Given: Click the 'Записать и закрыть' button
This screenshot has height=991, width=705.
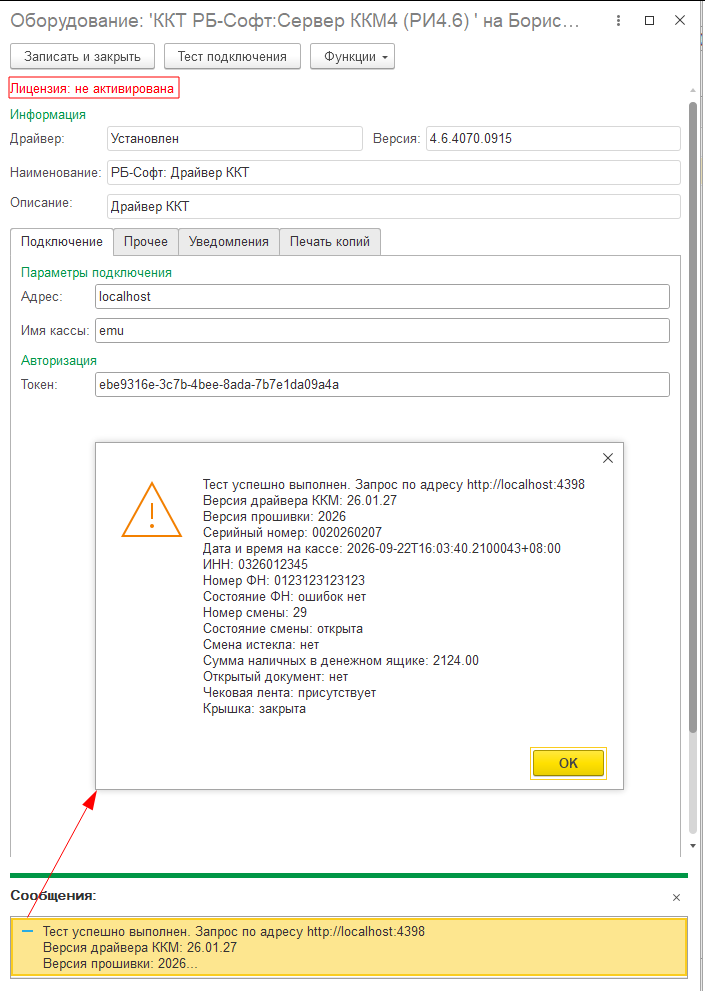Looking at the screenshot, I should 82,56.
